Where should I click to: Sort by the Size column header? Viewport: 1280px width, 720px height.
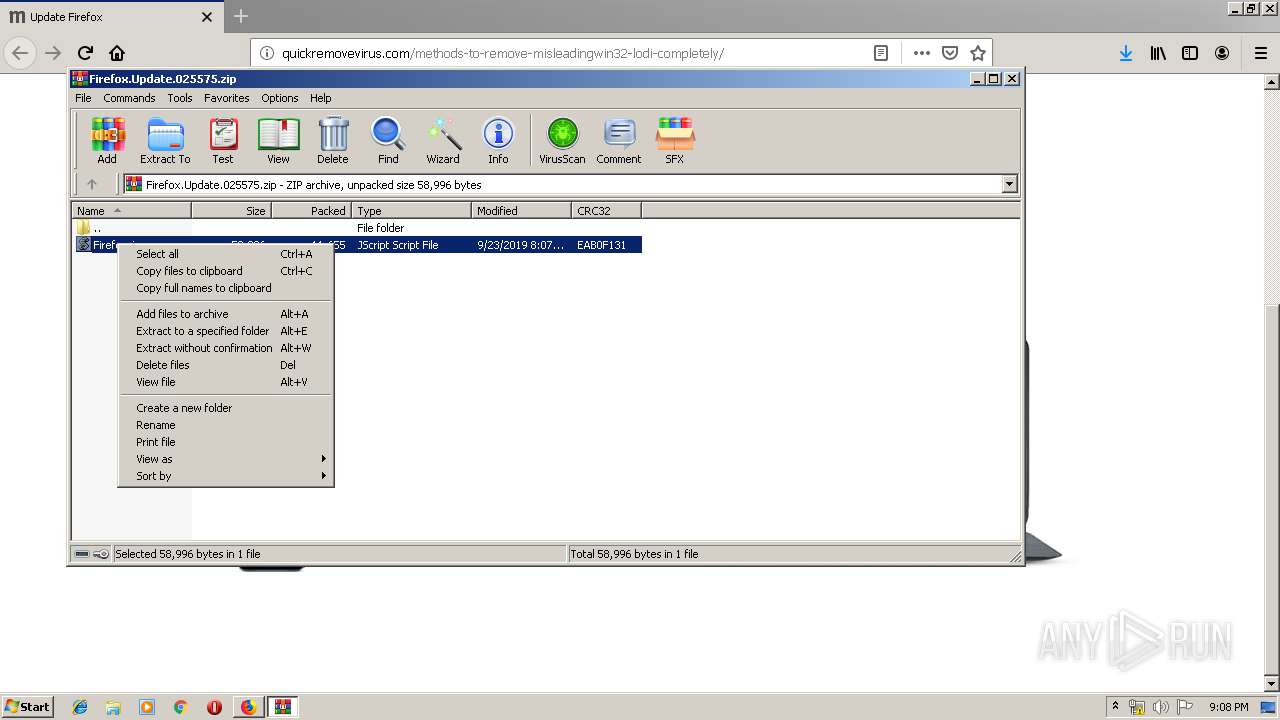(231, 211)
